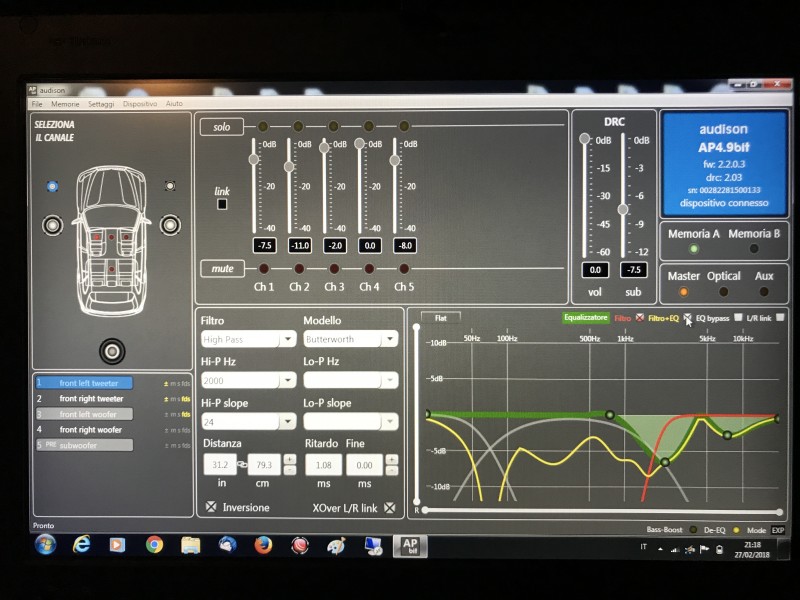Open Firefox from the taskbar
This screenshot has width=800, height=600.
point(263,545)
